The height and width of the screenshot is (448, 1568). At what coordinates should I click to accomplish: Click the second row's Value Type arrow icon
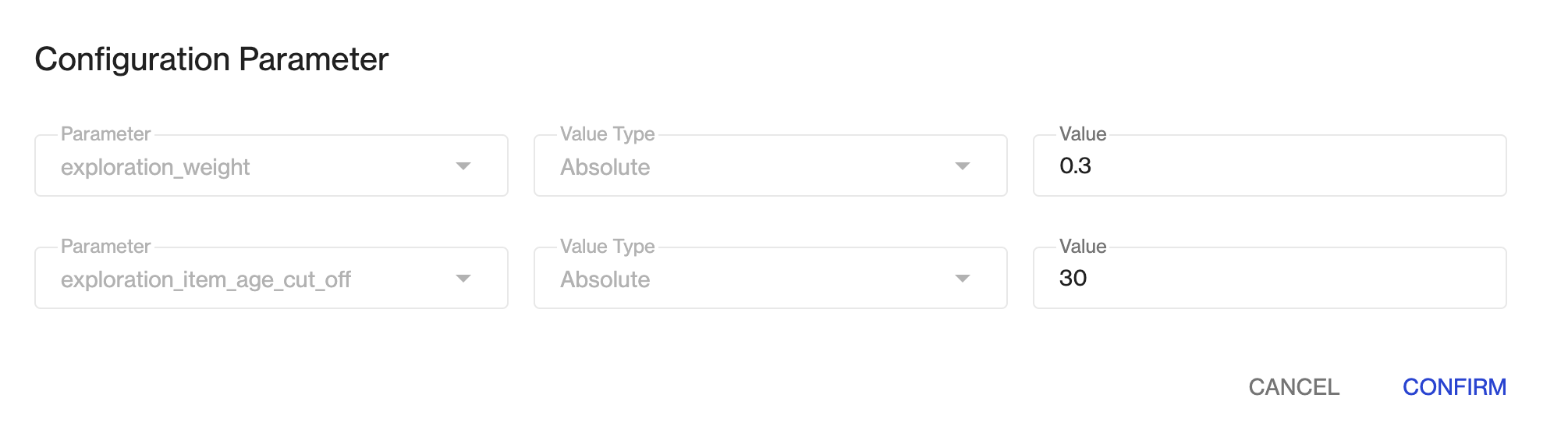pyautogui.click(x=963, y=279)
